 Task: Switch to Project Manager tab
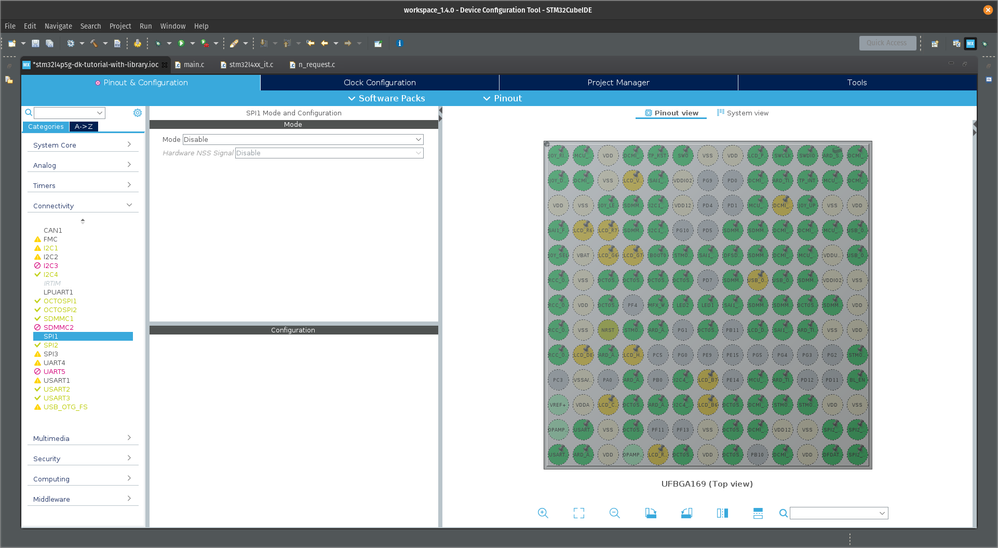click(x=619, y=83)
